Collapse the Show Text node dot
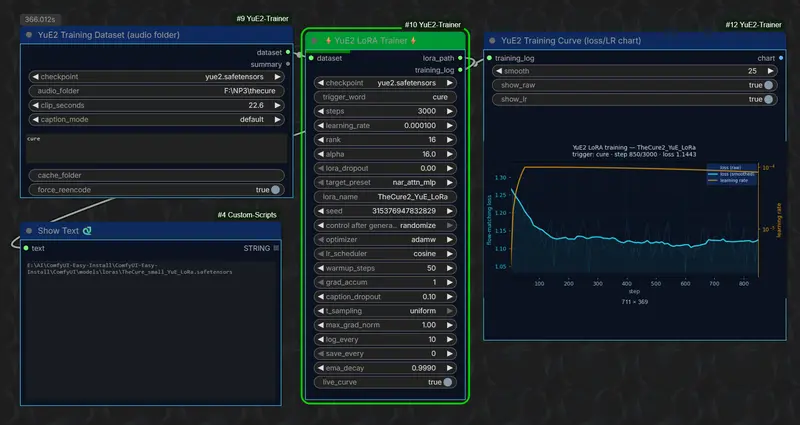The width and height of the screenshot is (800, 425). (29, 231)
